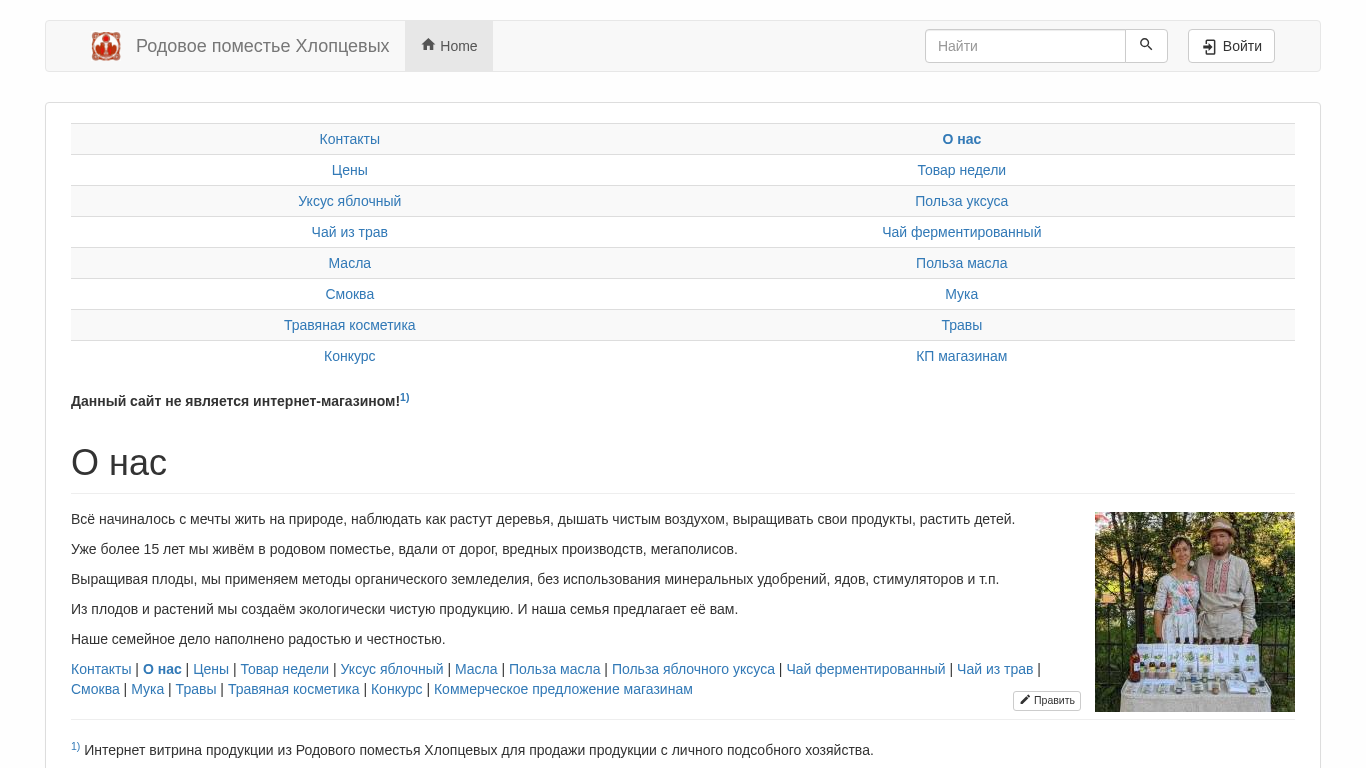Image resolution: width=1366 pixels, height=768 pixels.
Task: Open Контакты in the top table menu
Action: pyautogui.click(x=350, y=139)
